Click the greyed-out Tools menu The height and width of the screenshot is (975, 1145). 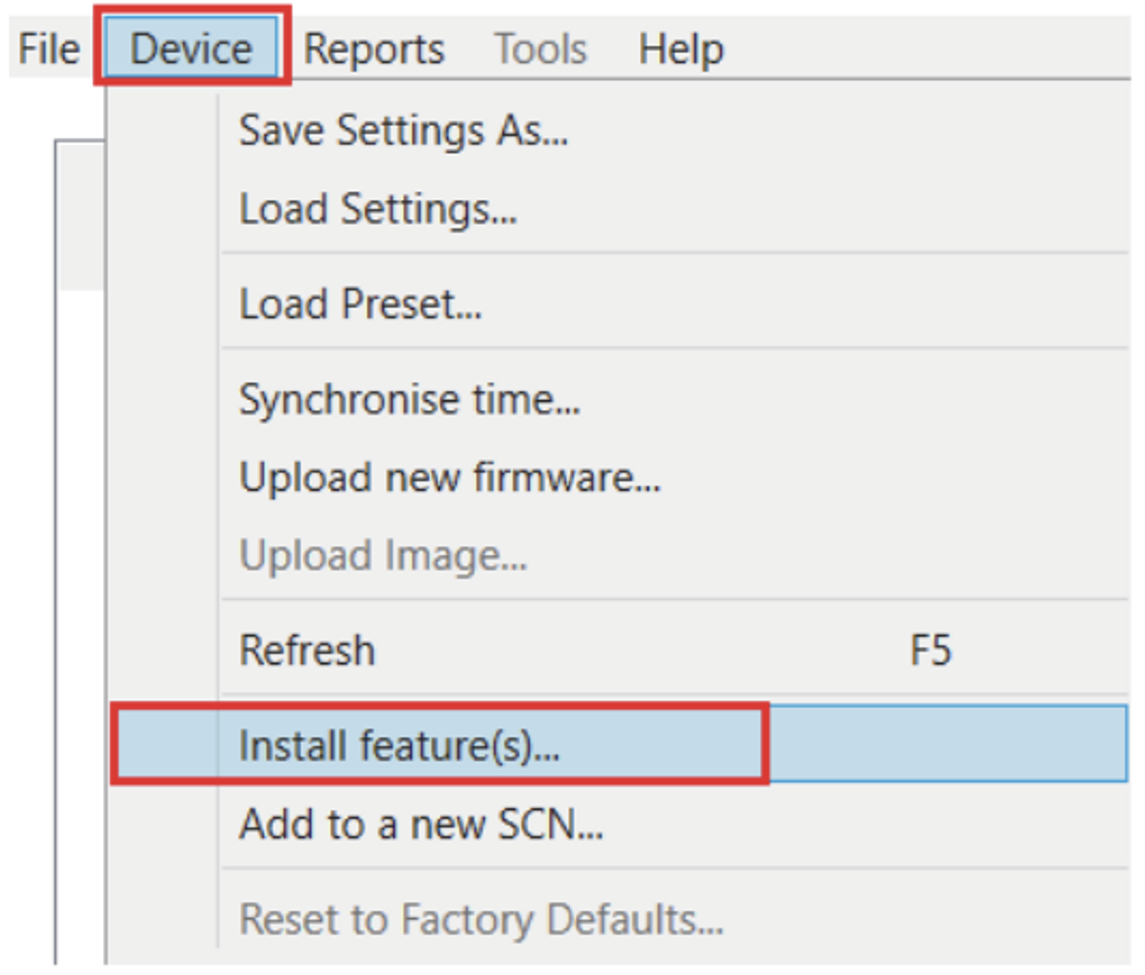(541, 48)
